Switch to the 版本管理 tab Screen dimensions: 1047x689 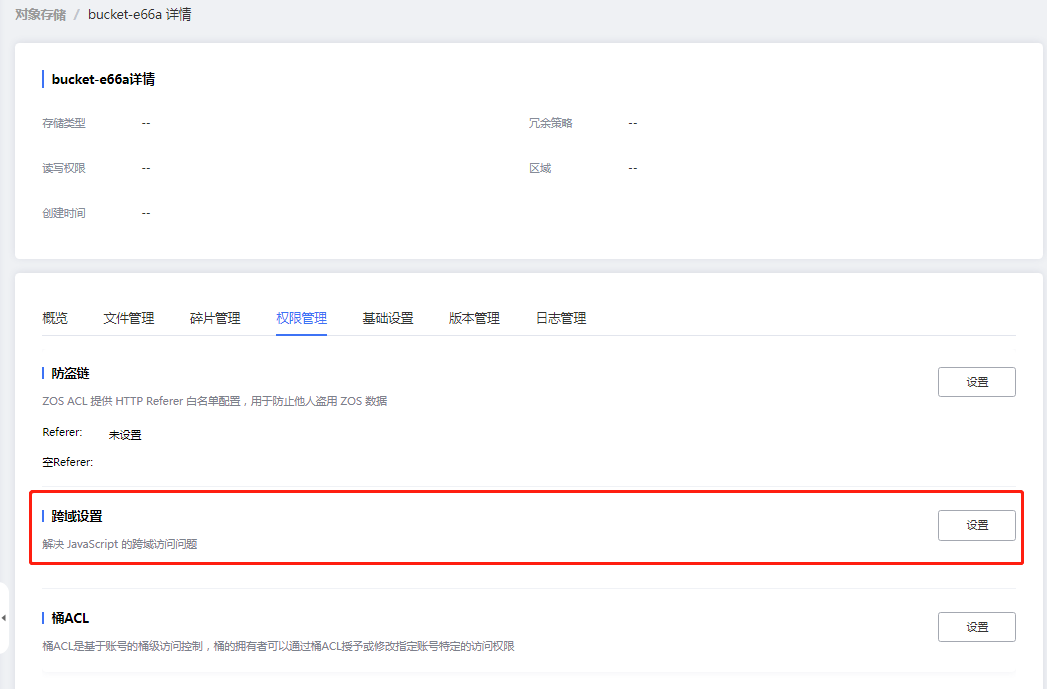pos(473,317)
